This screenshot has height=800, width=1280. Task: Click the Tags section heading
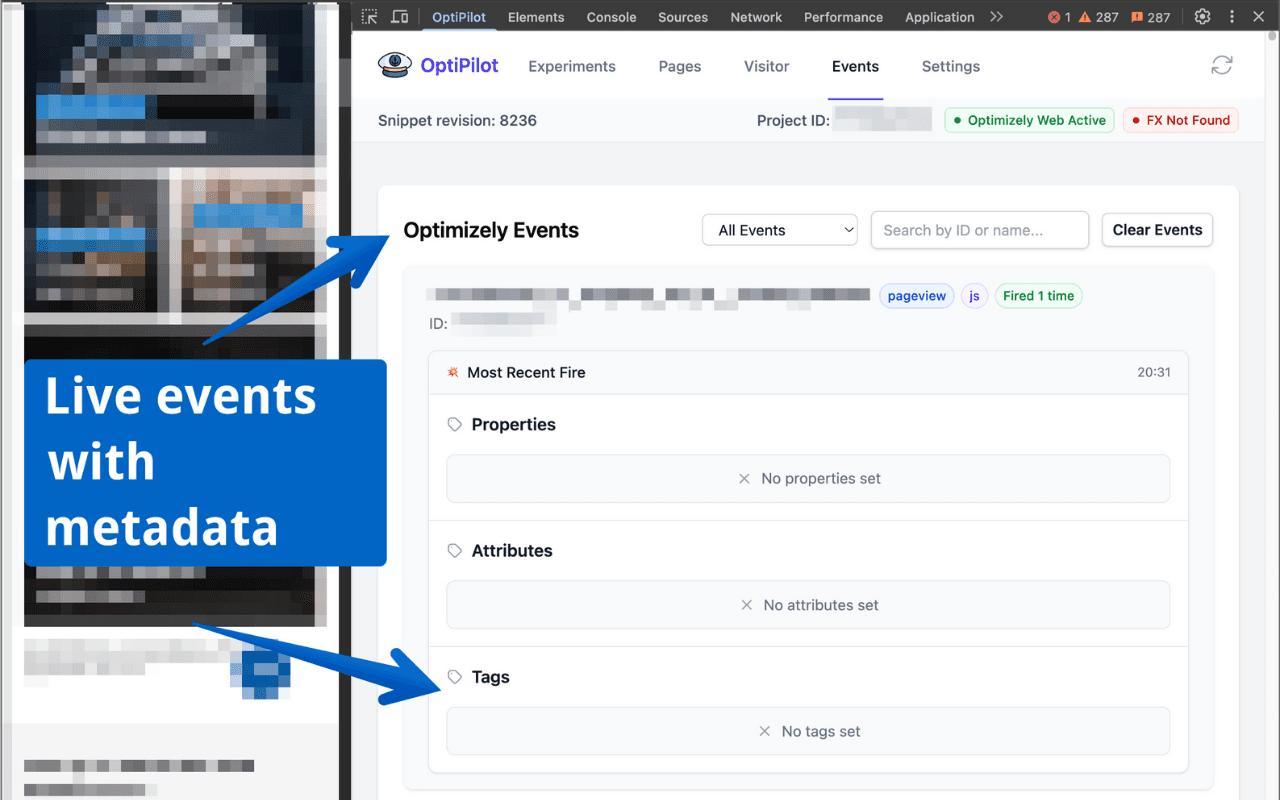491,677
